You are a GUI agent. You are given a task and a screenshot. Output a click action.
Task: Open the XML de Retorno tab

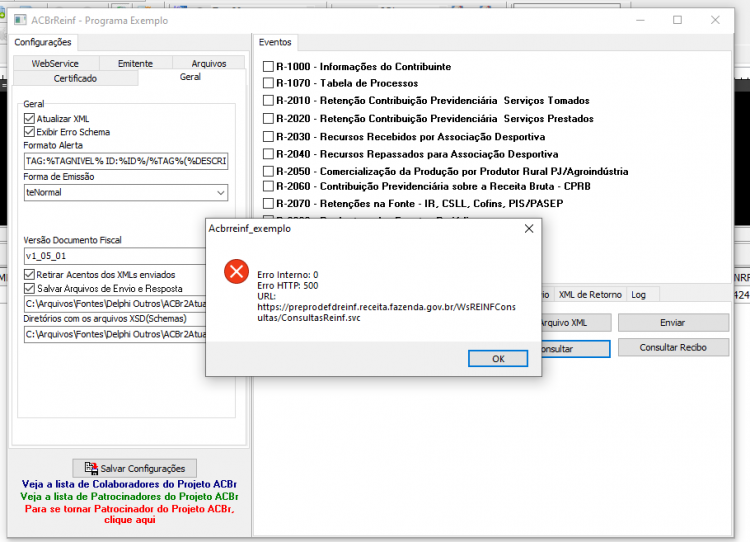click(590, 295)
